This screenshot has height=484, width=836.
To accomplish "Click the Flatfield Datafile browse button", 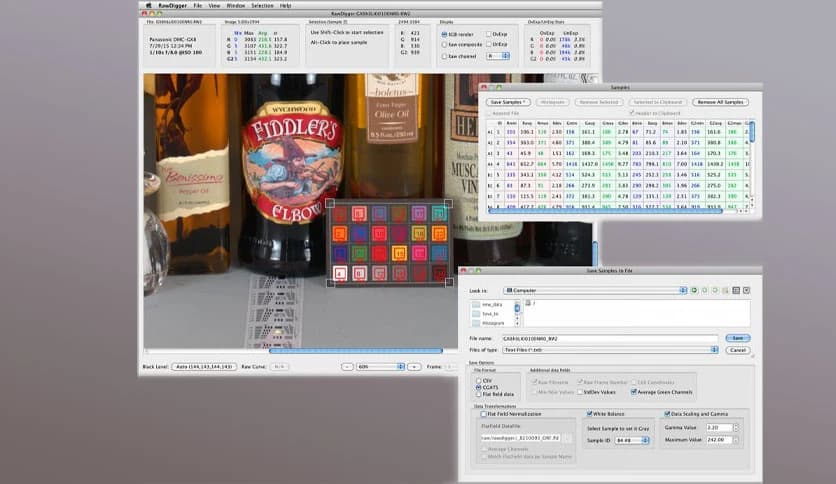I will point(568,438).
